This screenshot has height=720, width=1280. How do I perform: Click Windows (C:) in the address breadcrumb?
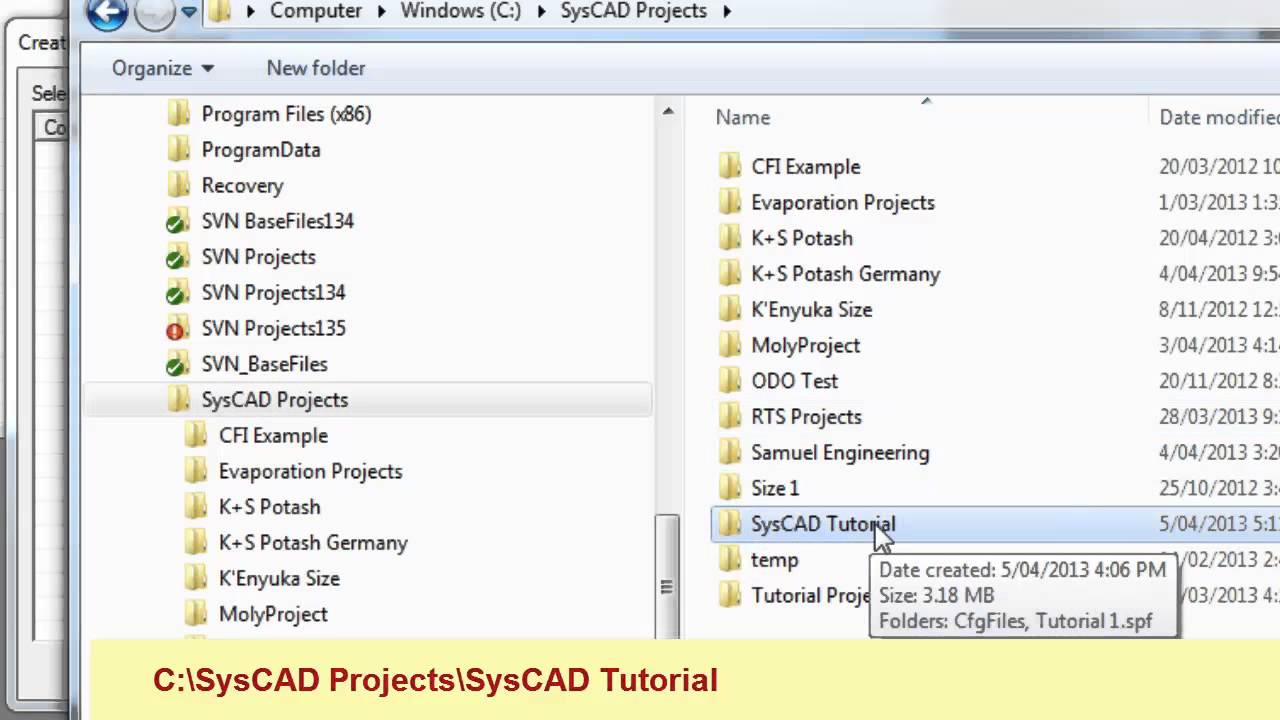coord(461,11)
